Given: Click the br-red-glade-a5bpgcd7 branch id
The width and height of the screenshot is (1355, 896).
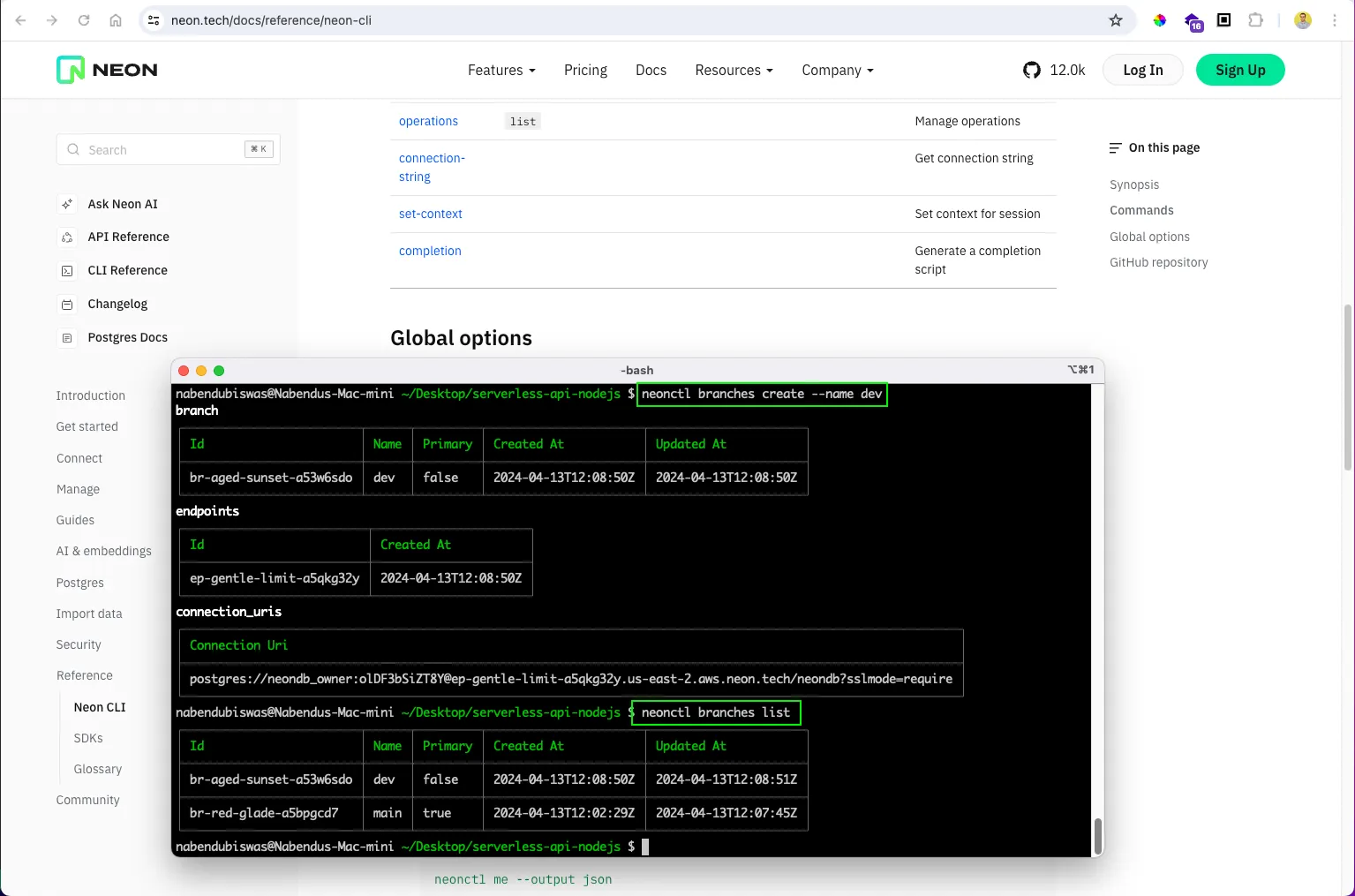Looking at the screenshot, I should [264, 813].
